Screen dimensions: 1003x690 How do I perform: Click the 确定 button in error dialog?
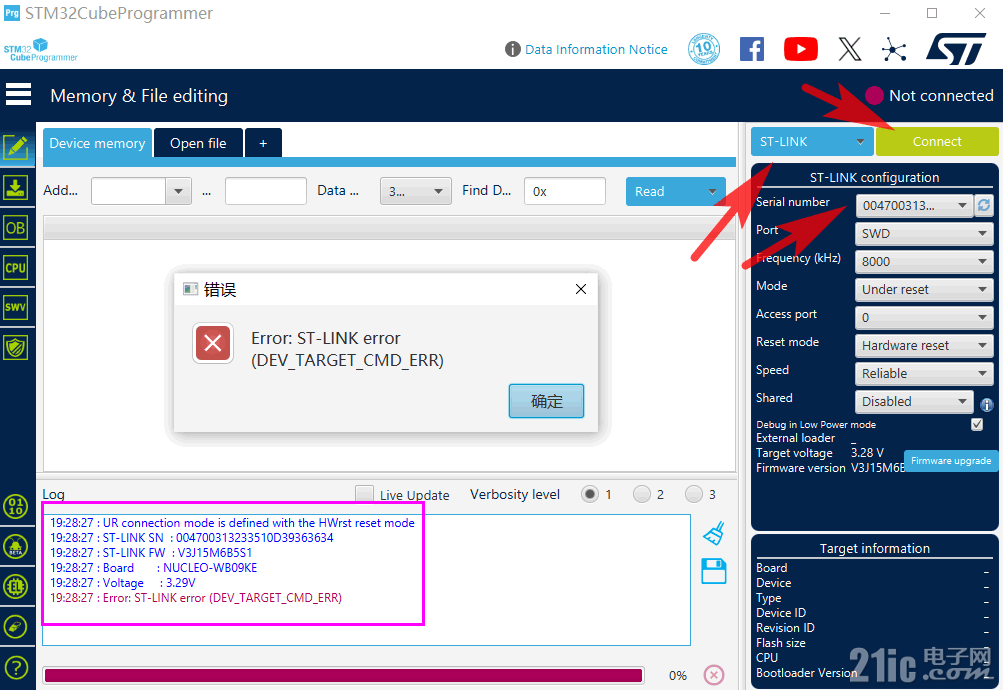546,401
